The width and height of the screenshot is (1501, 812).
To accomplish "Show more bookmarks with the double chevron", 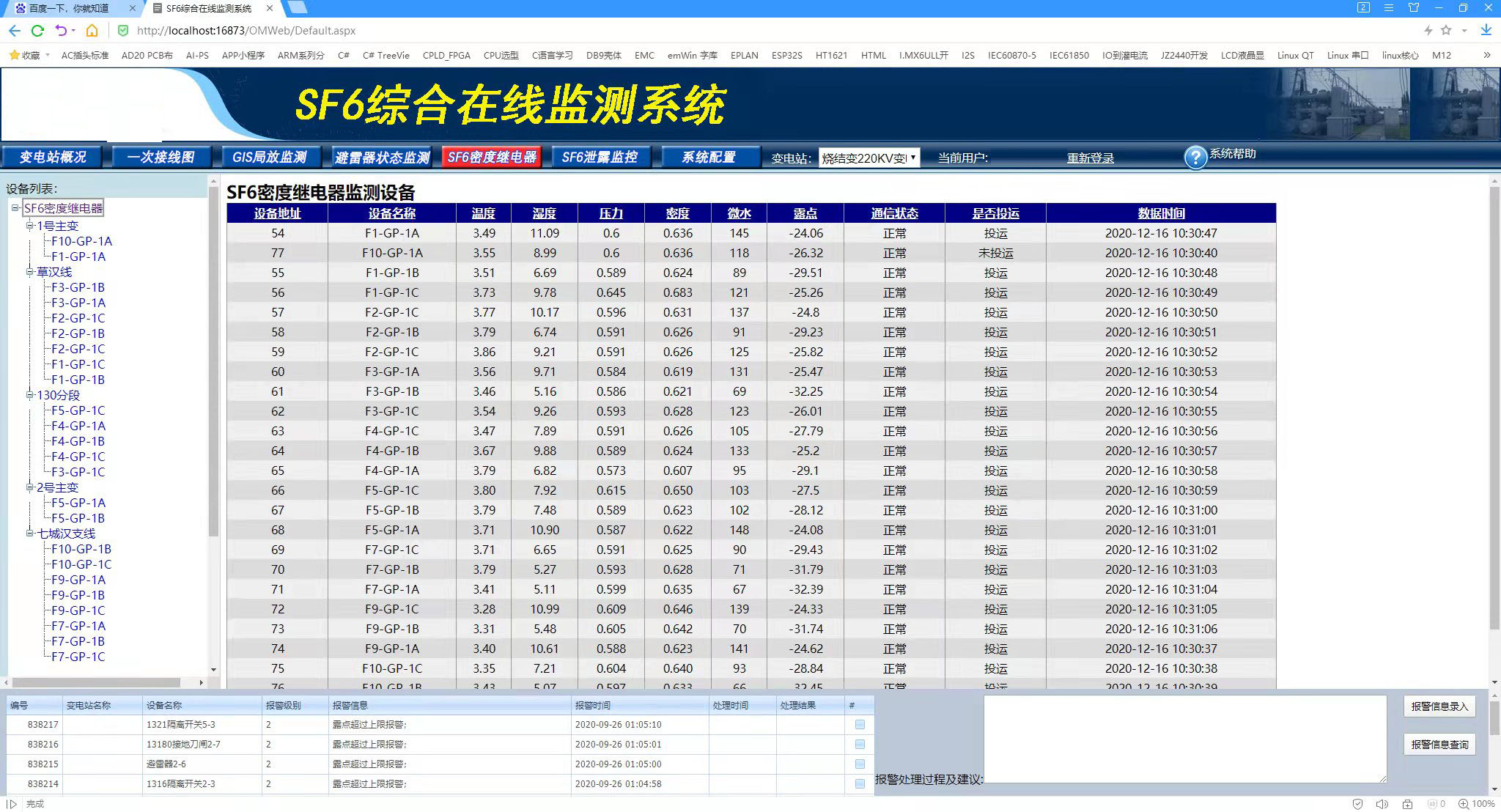I will point(1486,55).
